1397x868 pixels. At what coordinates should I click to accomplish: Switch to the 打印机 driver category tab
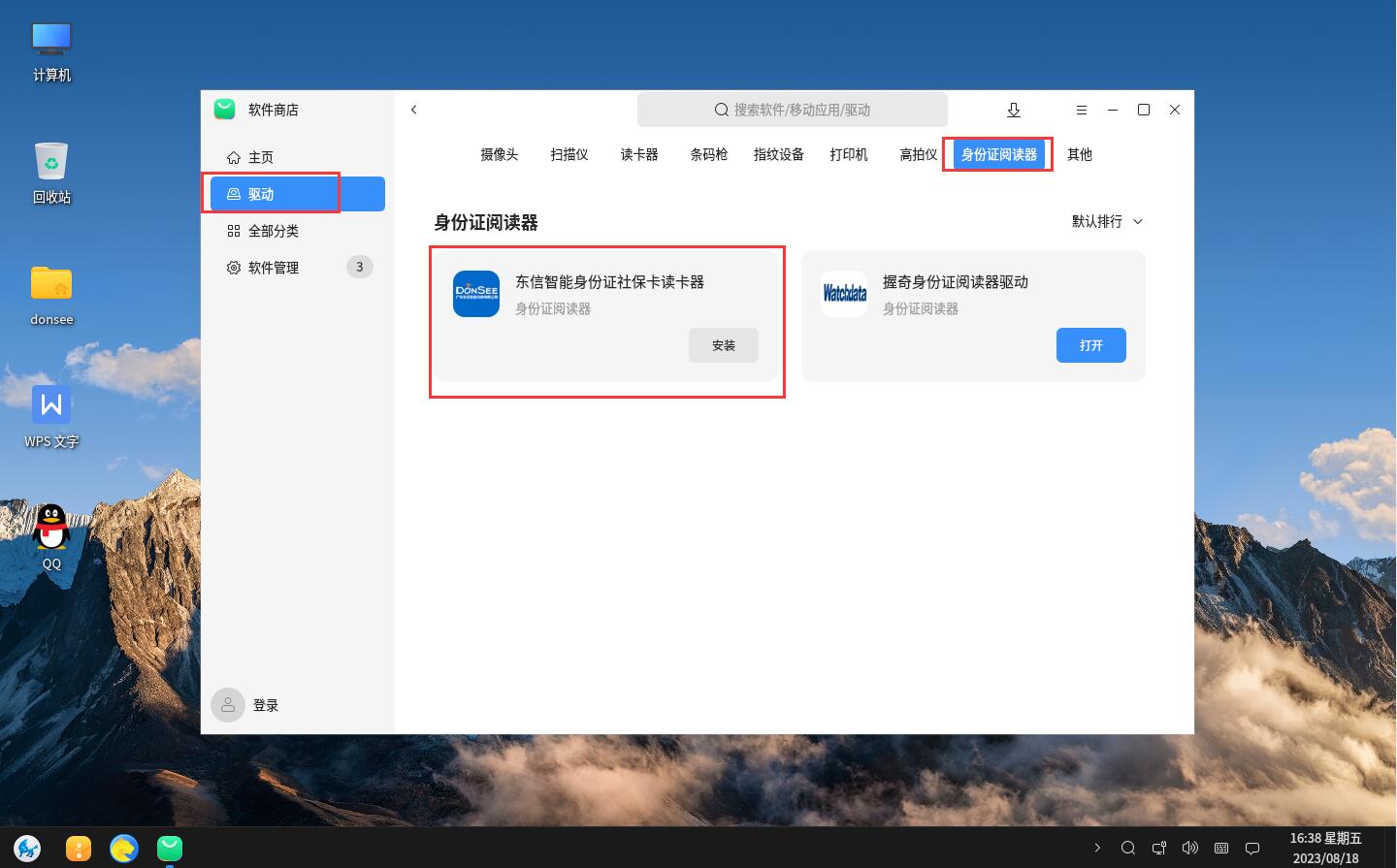pyautogui.click(x=848, y=153)
